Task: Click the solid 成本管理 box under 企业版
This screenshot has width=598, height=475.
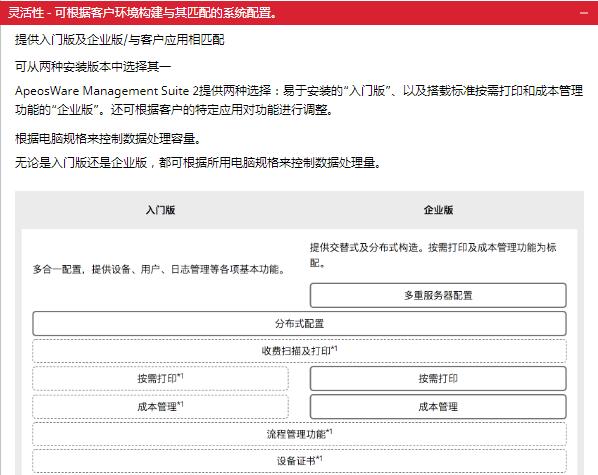Action: coord(438,407)
